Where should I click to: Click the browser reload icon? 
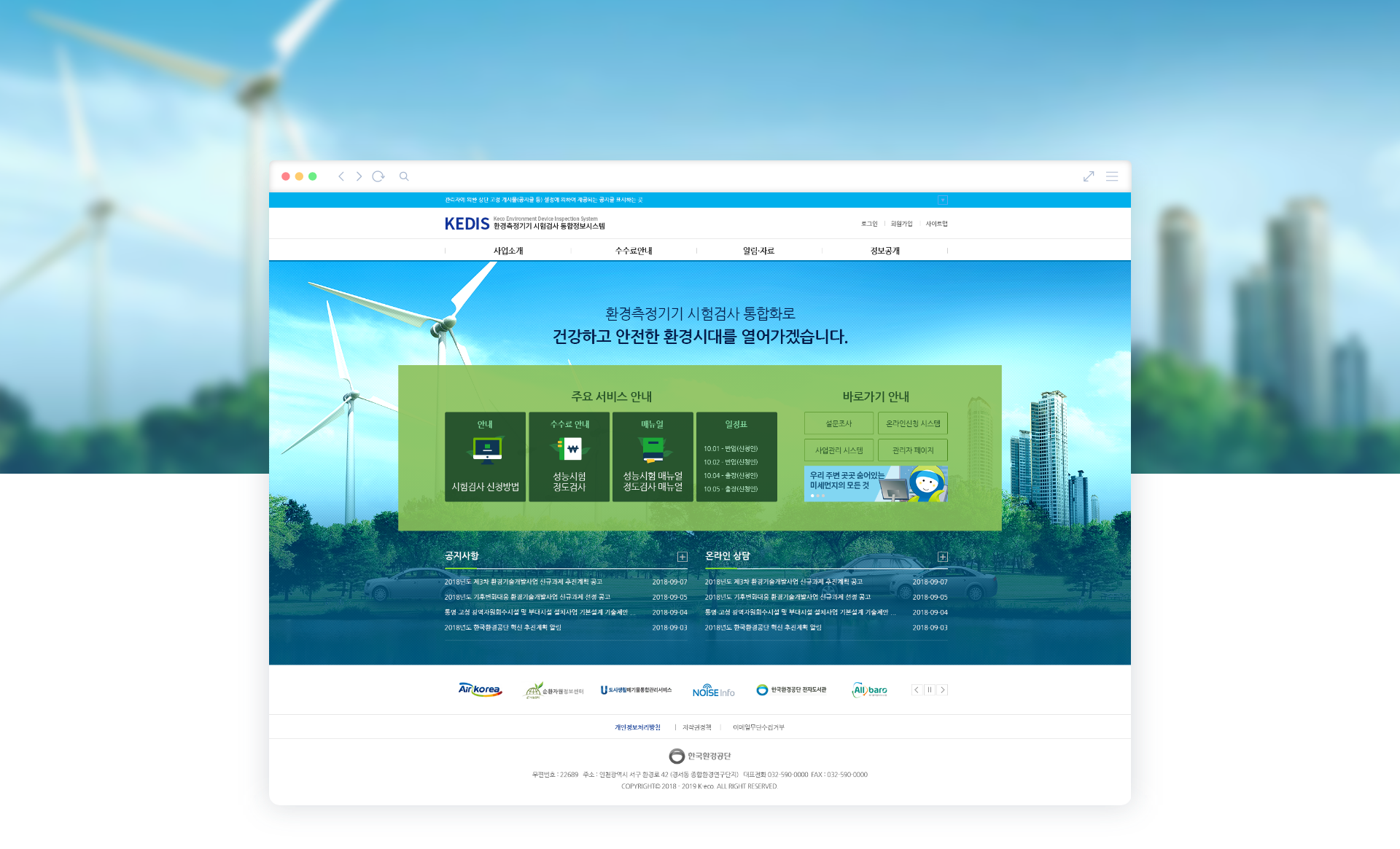[378, 176]
